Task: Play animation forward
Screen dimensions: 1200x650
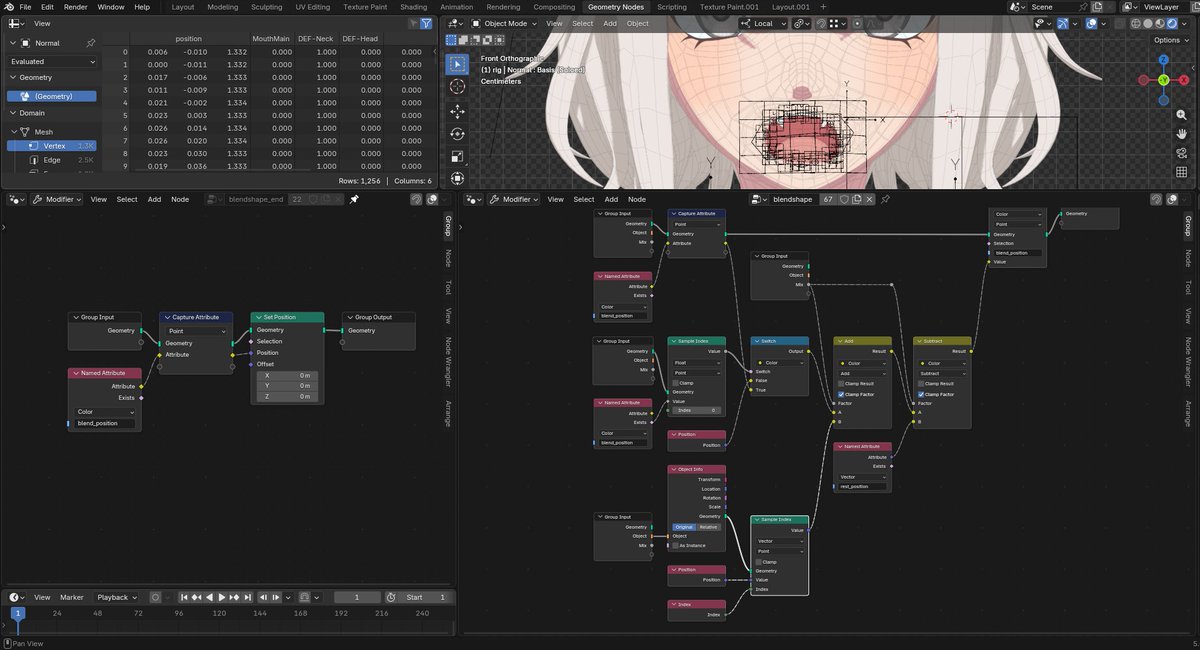Action: coord(222,597)
